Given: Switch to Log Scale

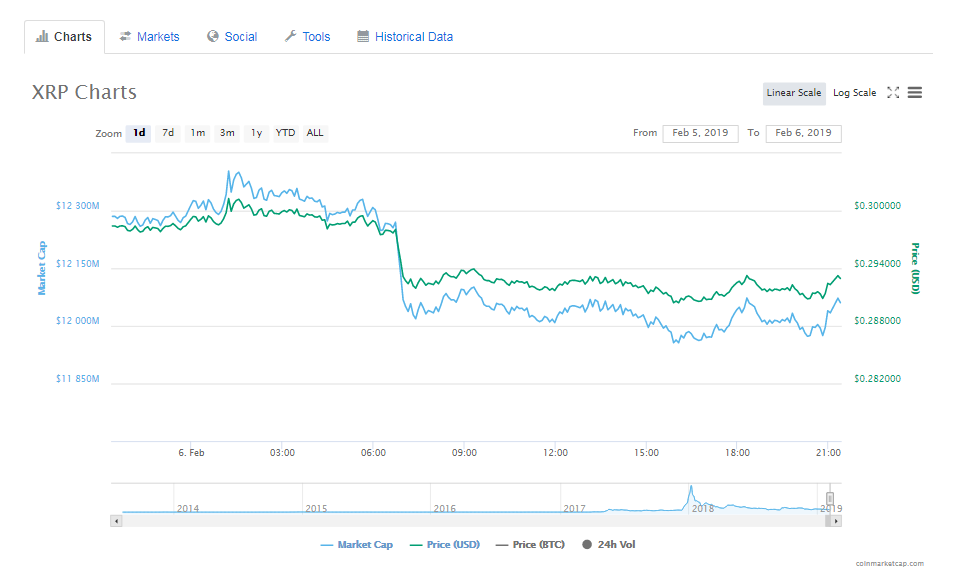Looking at the screenshot, I should [855, 93].
